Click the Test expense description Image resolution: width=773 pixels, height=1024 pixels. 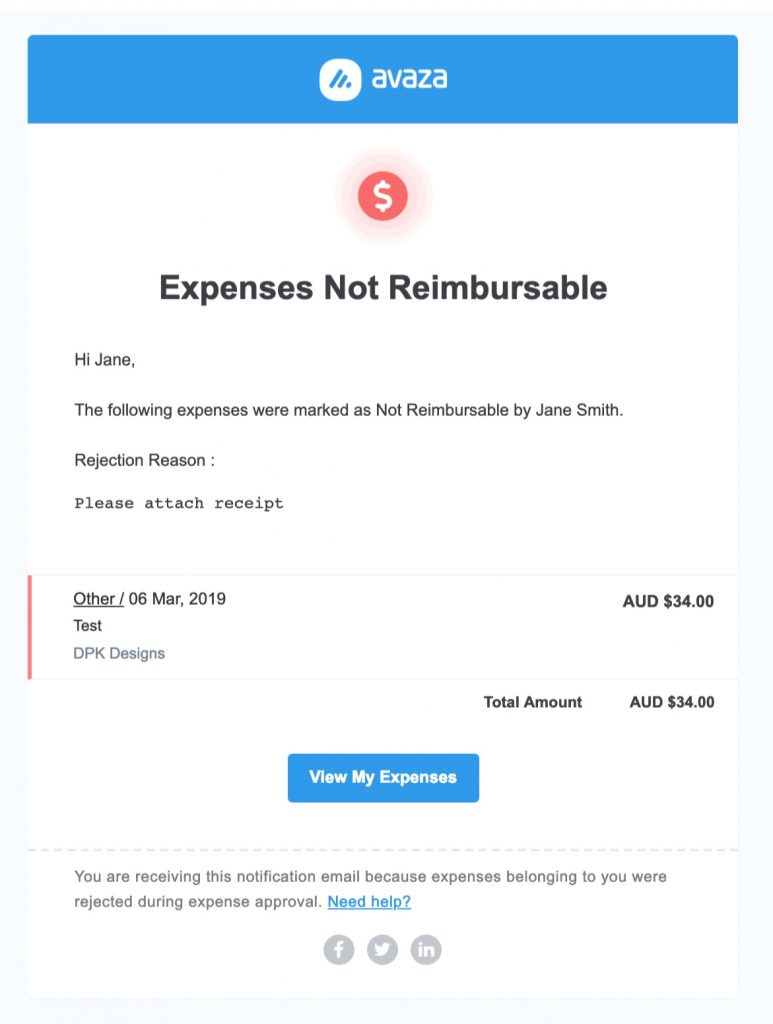(86, 626)
